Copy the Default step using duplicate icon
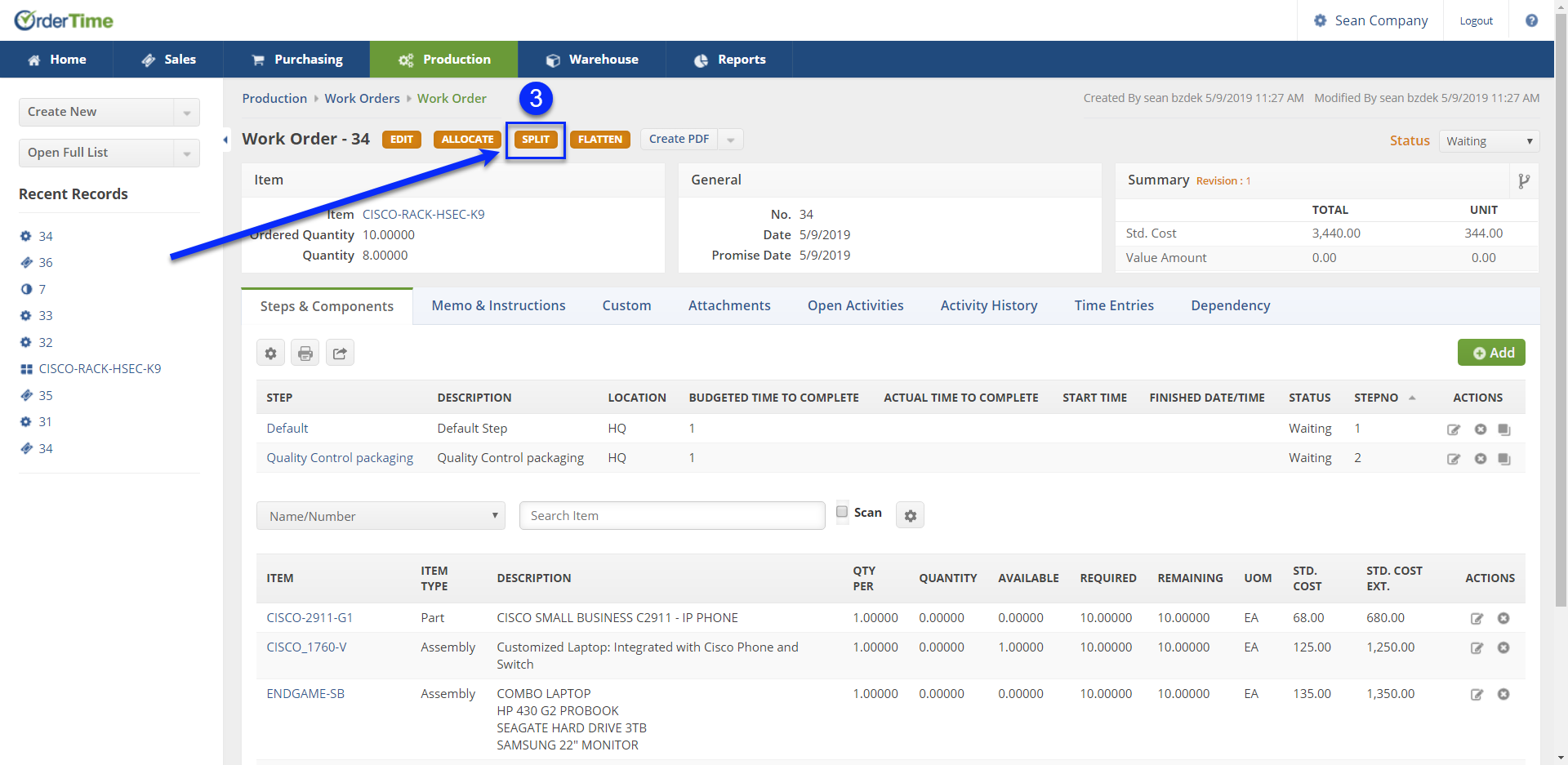The image size is (1568, 765). (x=1503, y=429)
